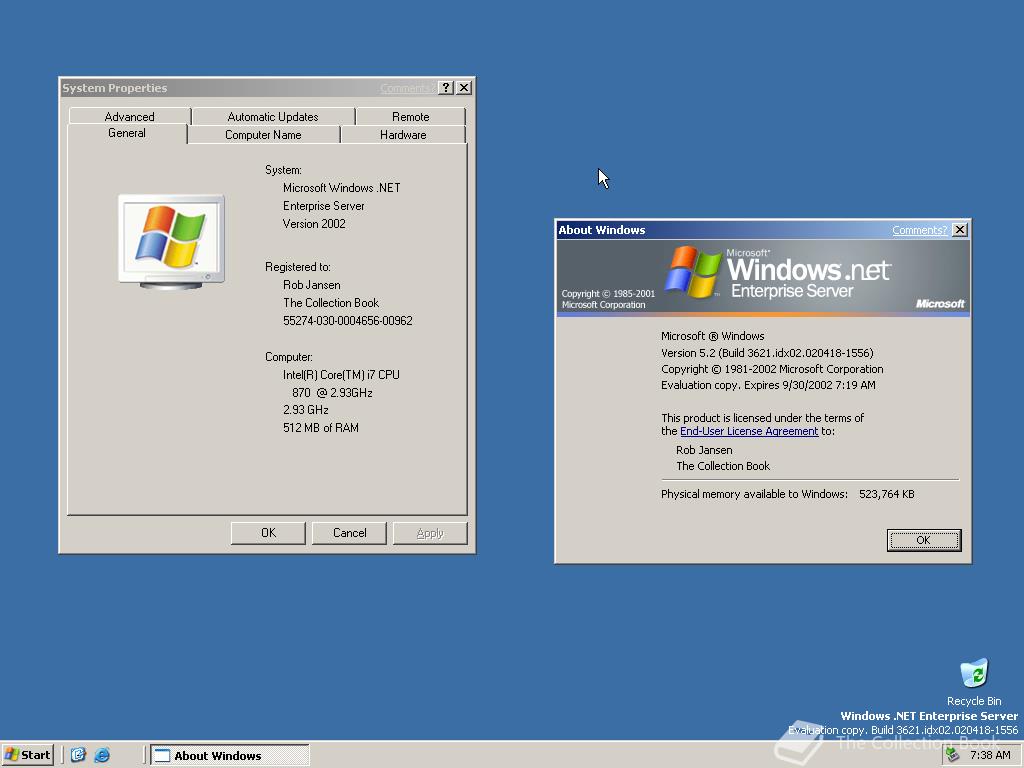Click the system tray network icon
The image size is (1024, 768).
[x=953, y=755]
